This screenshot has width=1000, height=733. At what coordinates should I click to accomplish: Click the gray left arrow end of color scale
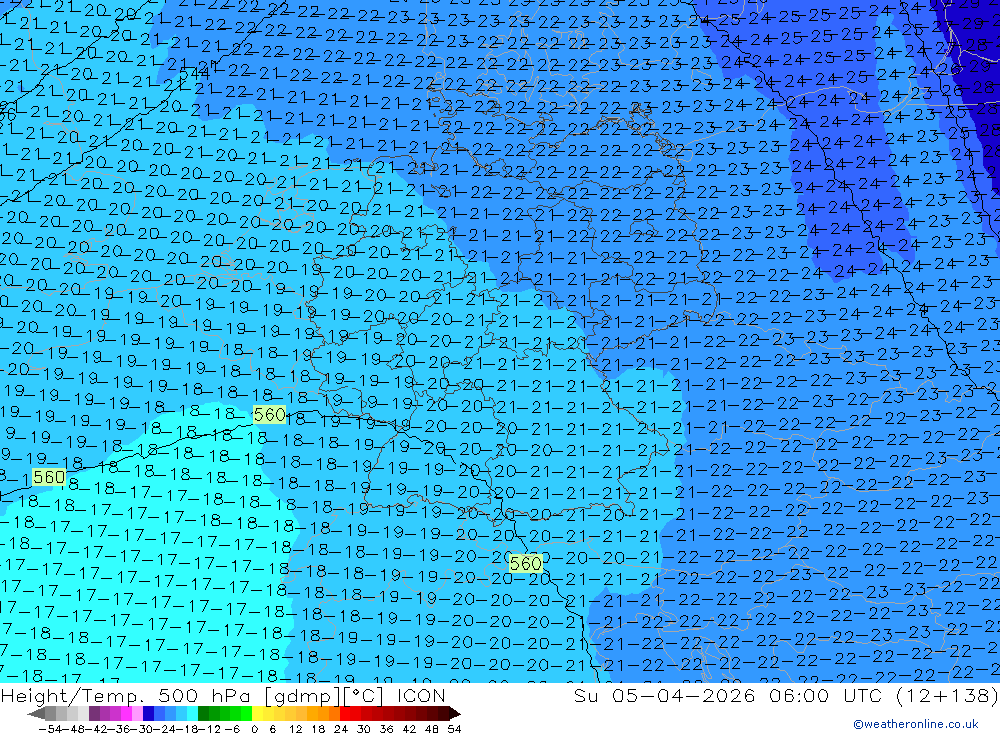pyautogui.click(x=36, y=714)
